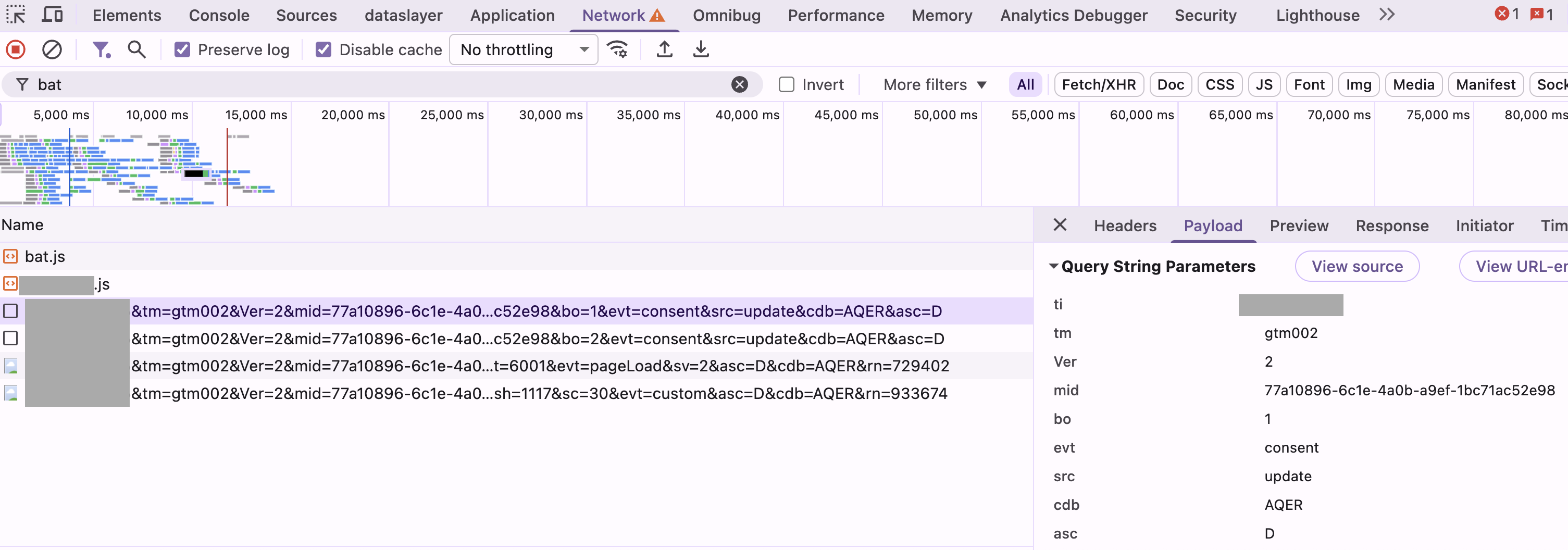
Task: Select the inspect element cursor tool
Action: pos(16,15)
